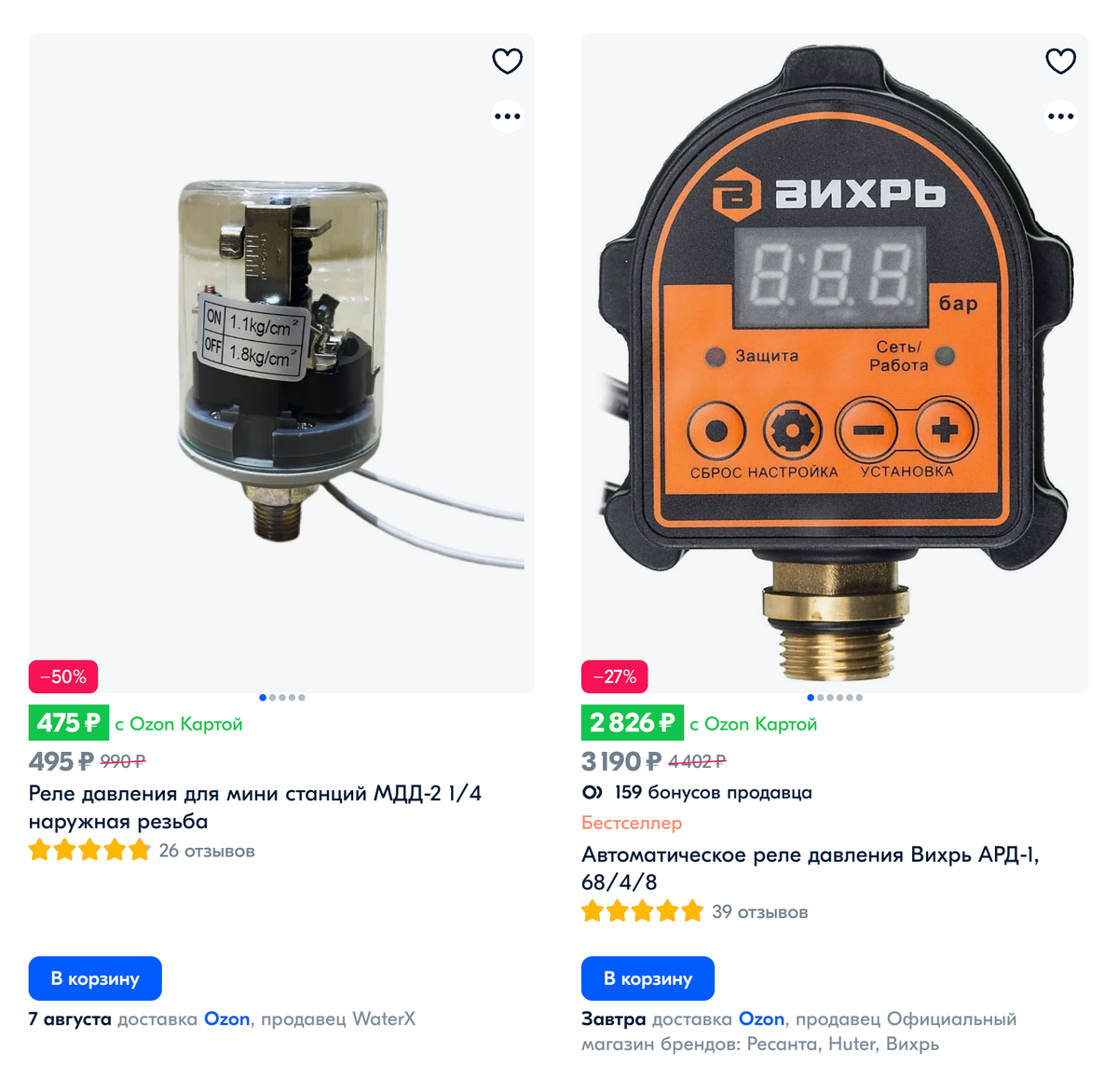Open 39 отзывов reviews link

pyautogui.click(x=759, y=911)
